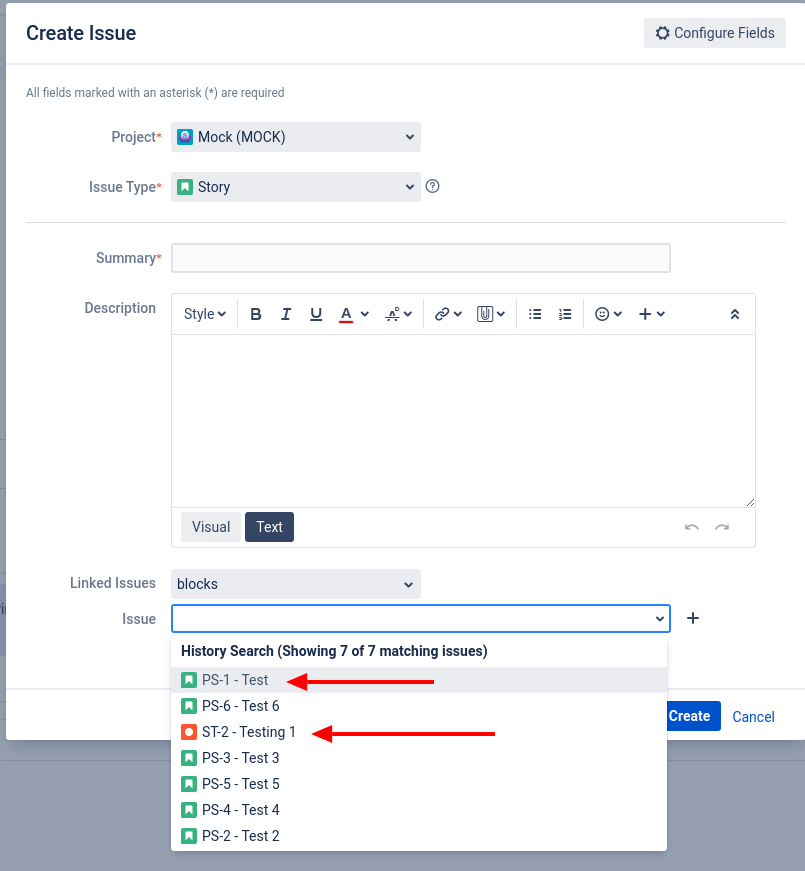This screenshot has height=871, width=805.
Task: Open the Issue Type dropdown showing Story
Action: [x=296, y=187]
